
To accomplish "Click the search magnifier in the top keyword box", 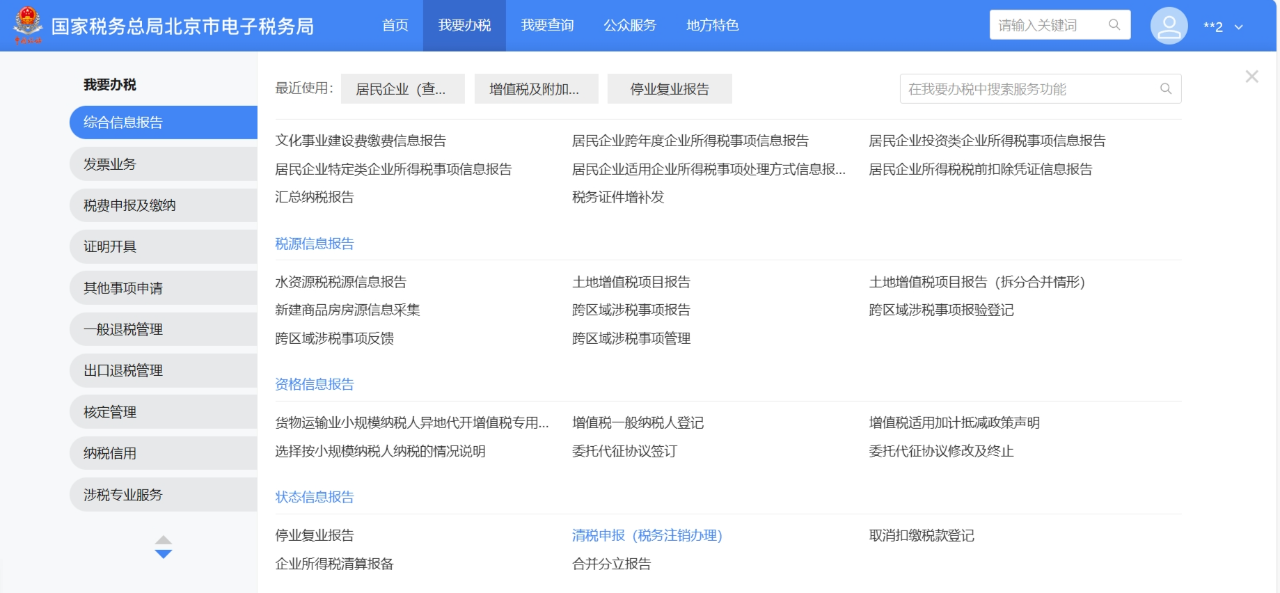I will pos(1113,25).
